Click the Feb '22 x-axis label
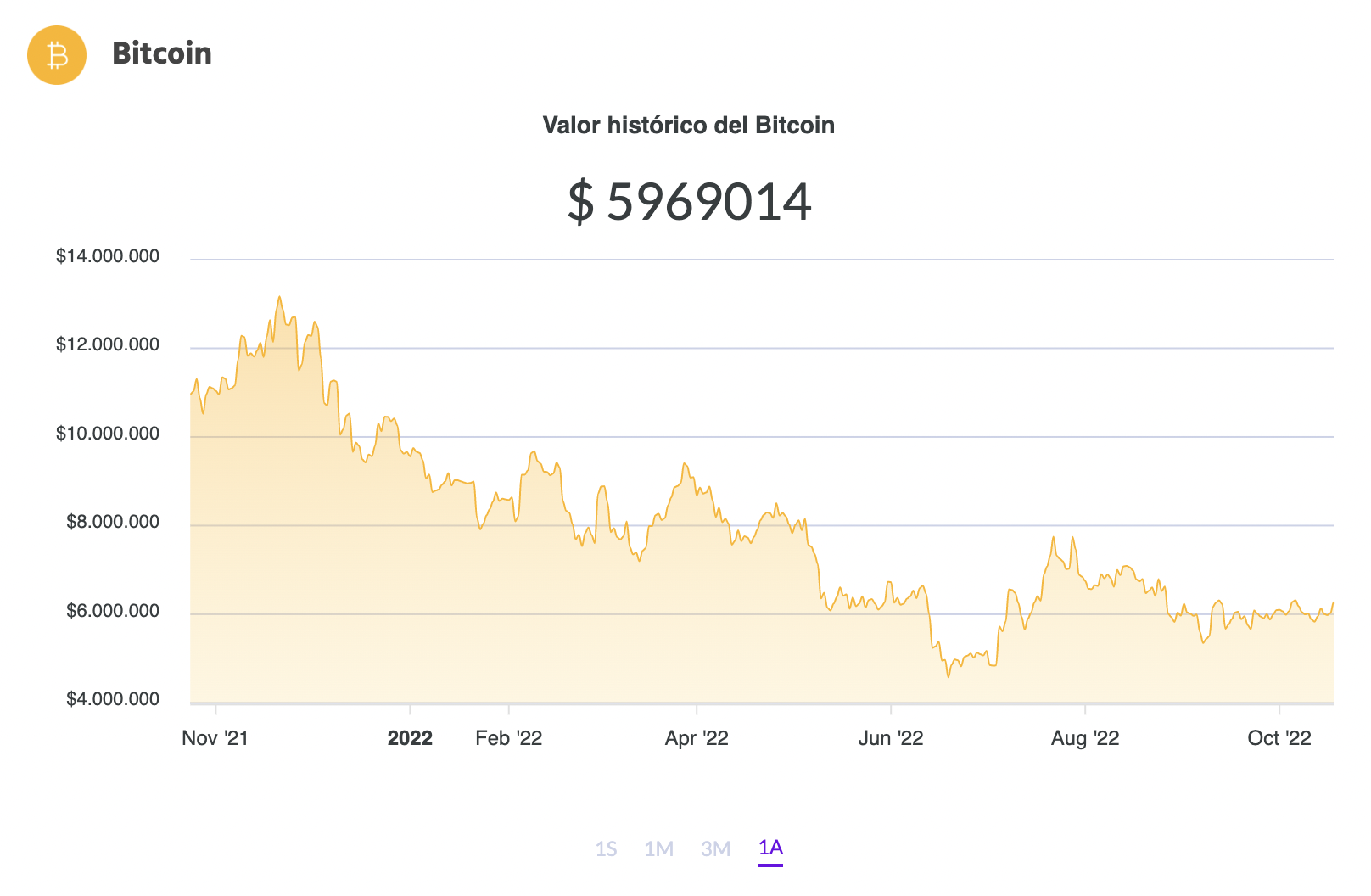Viewport: 1371px width, 896px height. pos(508,738)
